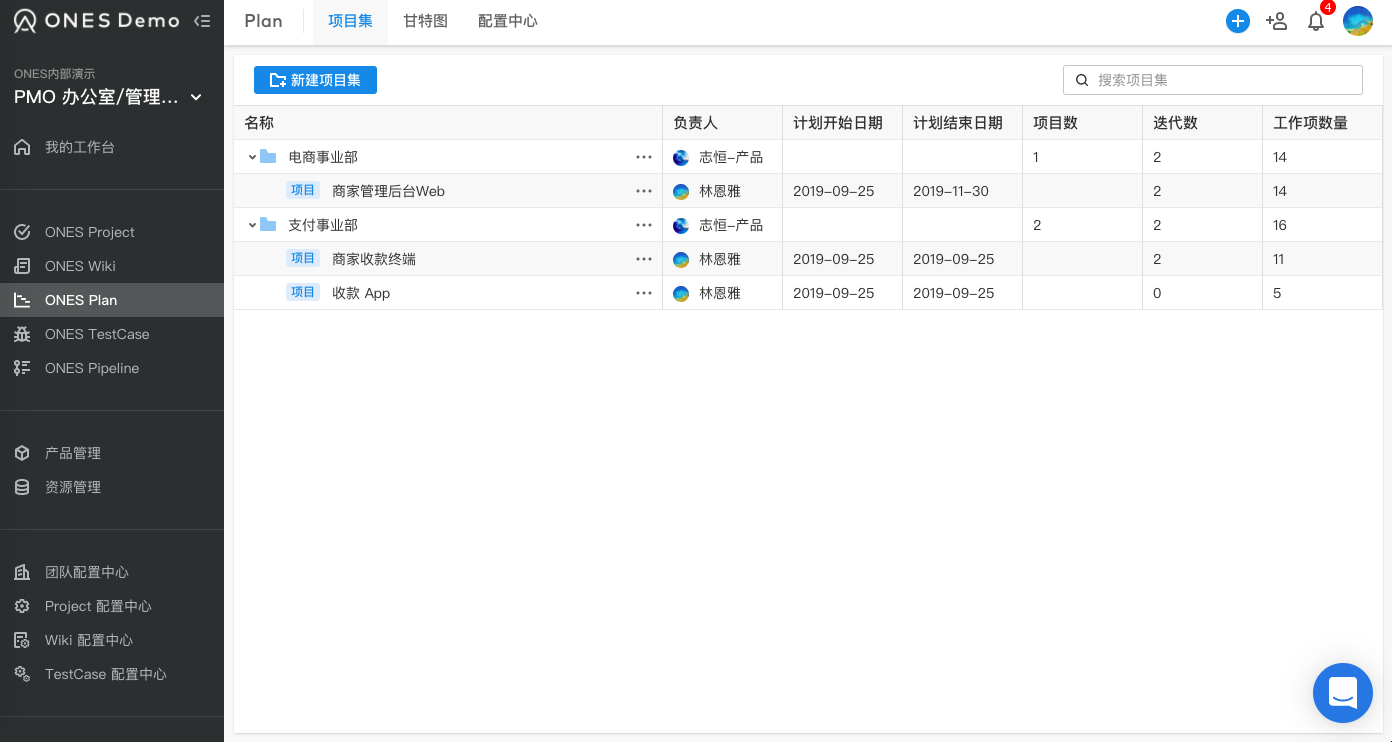The height and width of the screenshot is (742, 1392).
Task: Open more options for 电商事业部
Action: pos(644,157)
